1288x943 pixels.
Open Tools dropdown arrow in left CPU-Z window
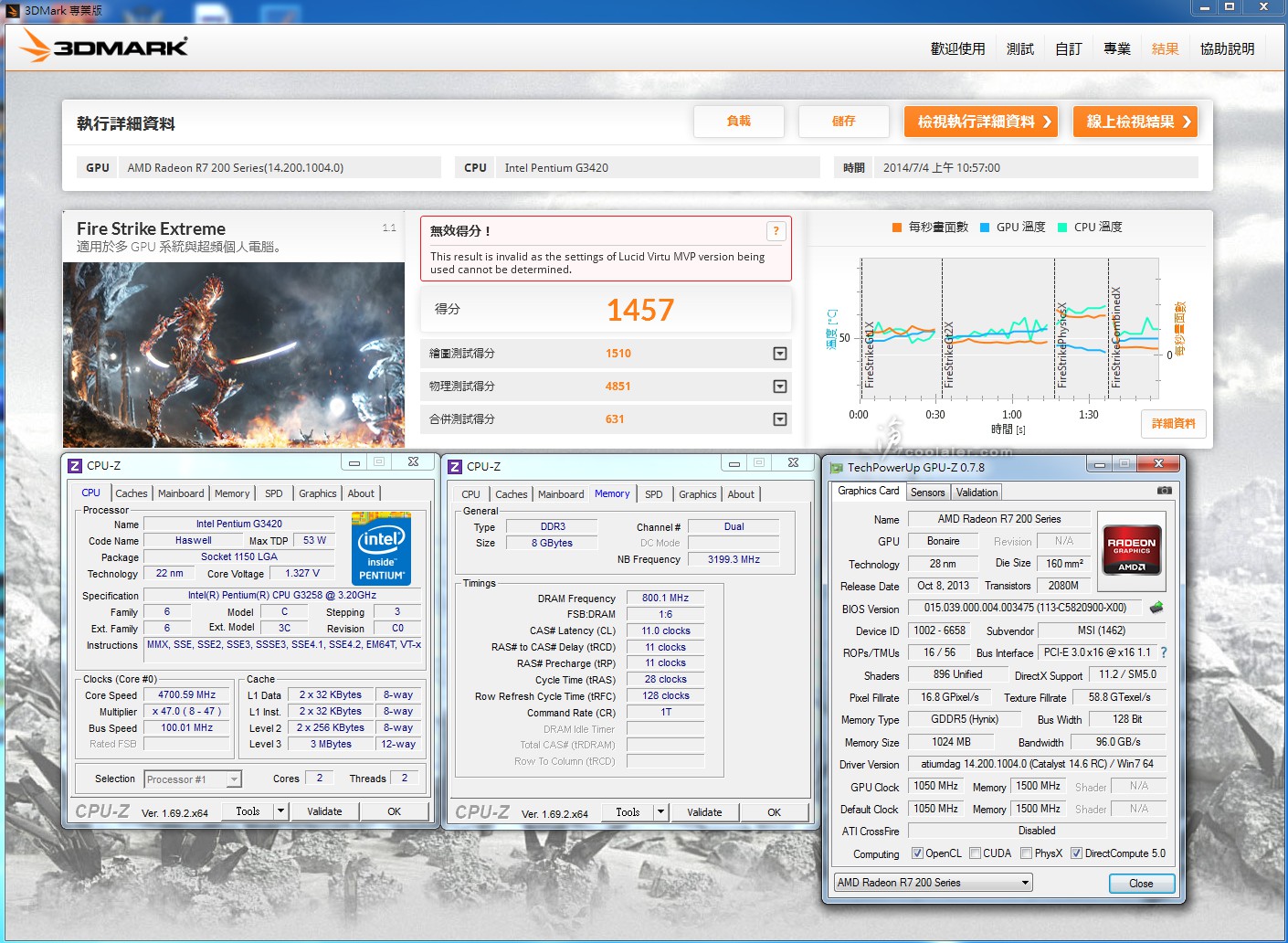[x=280, y=811]
